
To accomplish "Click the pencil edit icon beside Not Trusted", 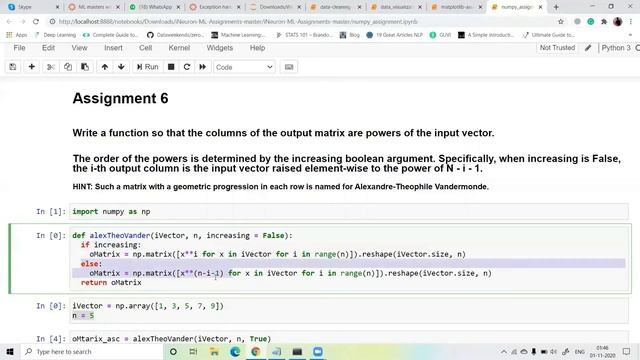I will [588, 48].
